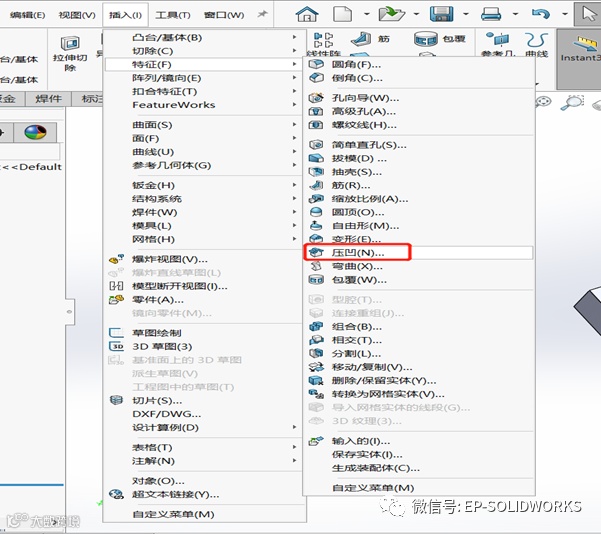Choose 拔模(D) draft feature

pos(419,158)
